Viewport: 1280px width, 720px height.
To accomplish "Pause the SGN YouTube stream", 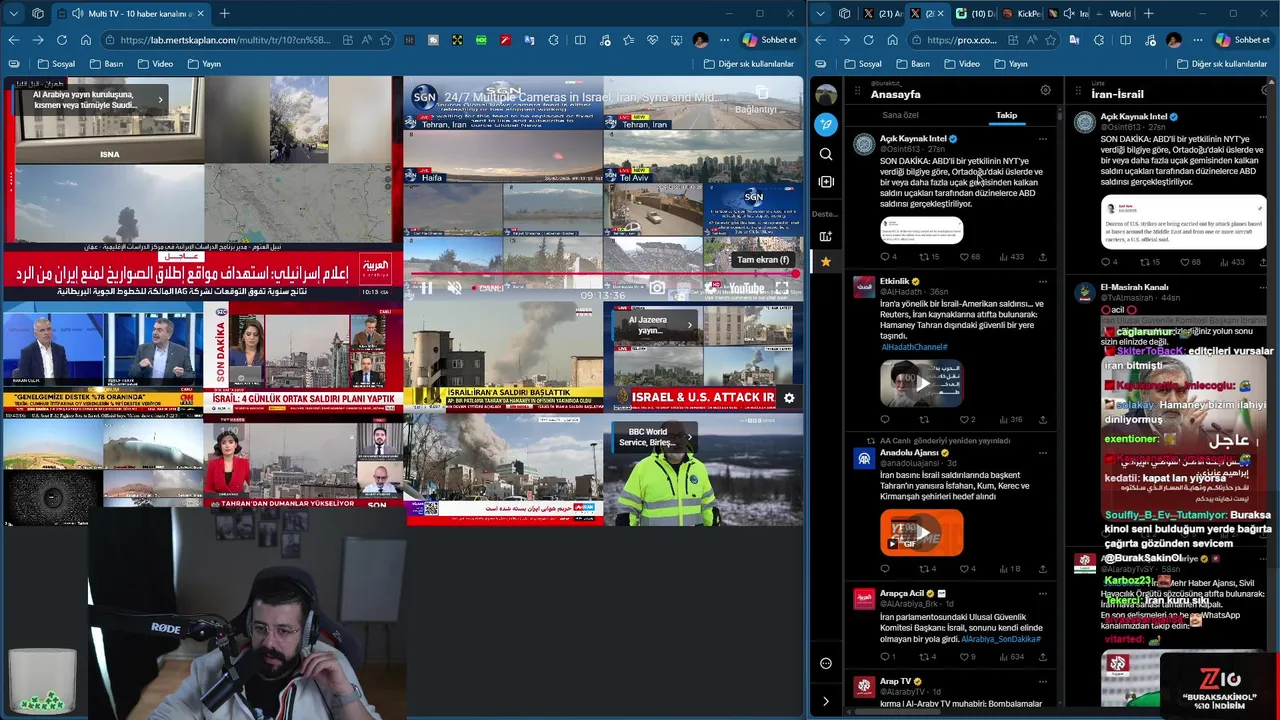I will 426,288.
